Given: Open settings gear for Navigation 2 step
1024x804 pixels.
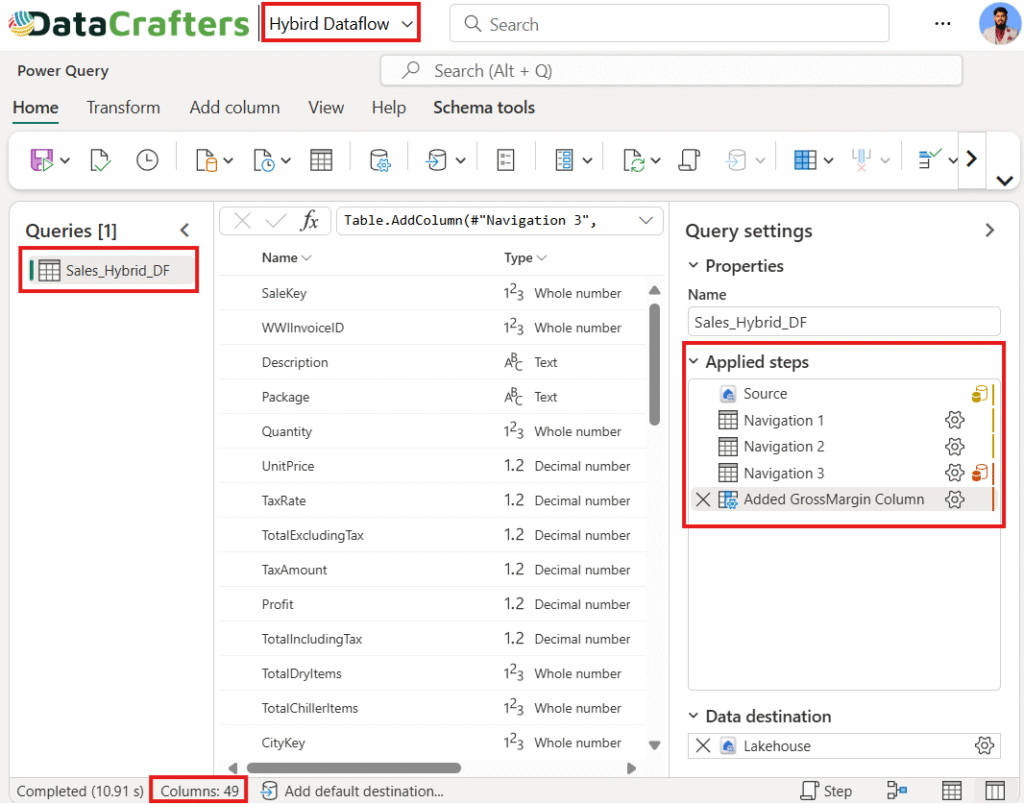Looking at the screenshot, I should click(954, 447).
